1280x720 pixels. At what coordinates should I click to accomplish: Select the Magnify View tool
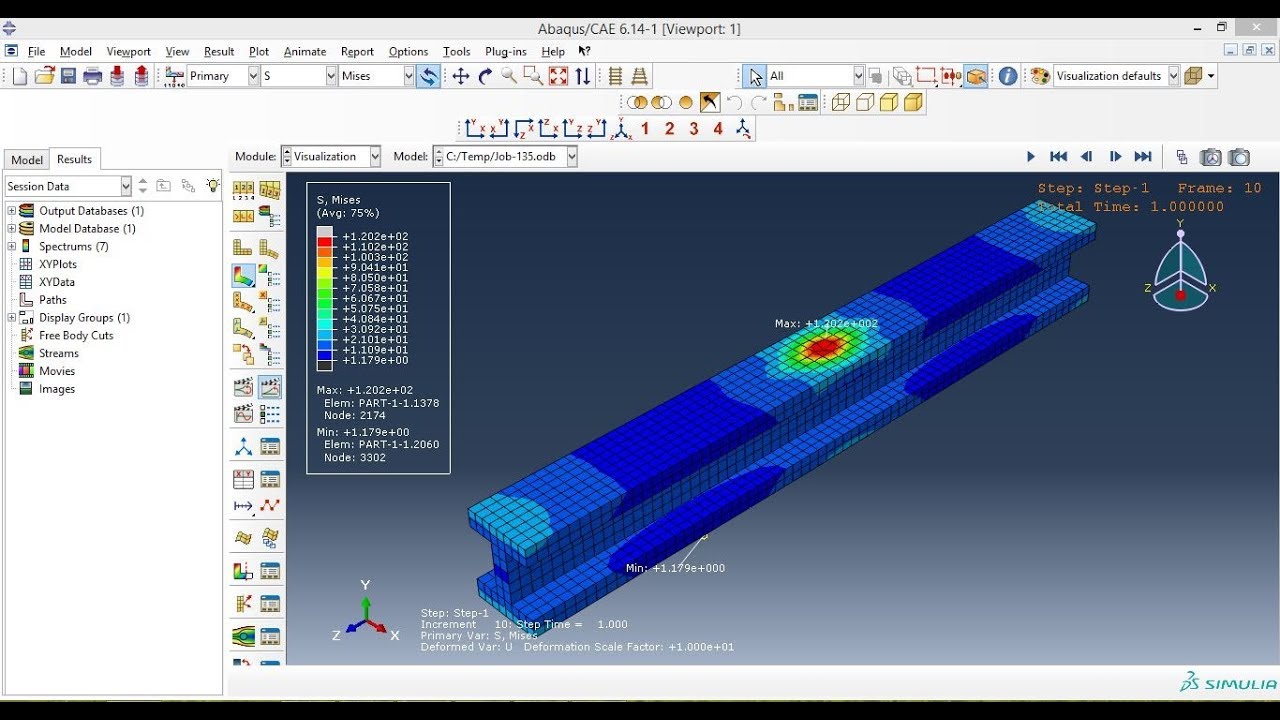pos(509,76)
